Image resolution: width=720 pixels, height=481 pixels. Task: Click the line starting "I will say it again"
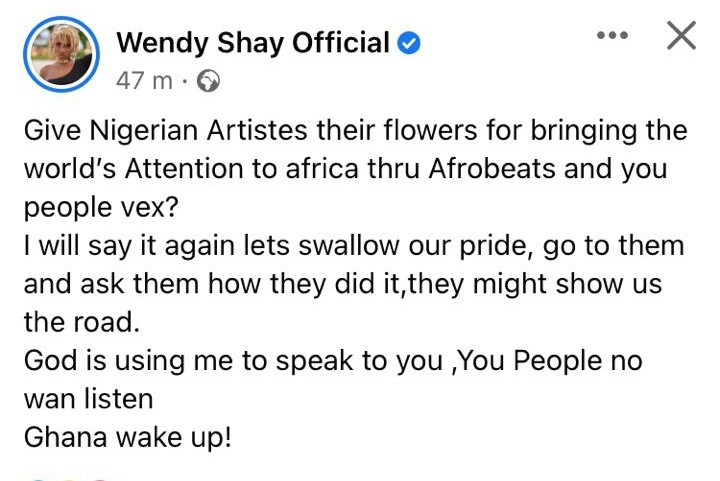point(354,246)
